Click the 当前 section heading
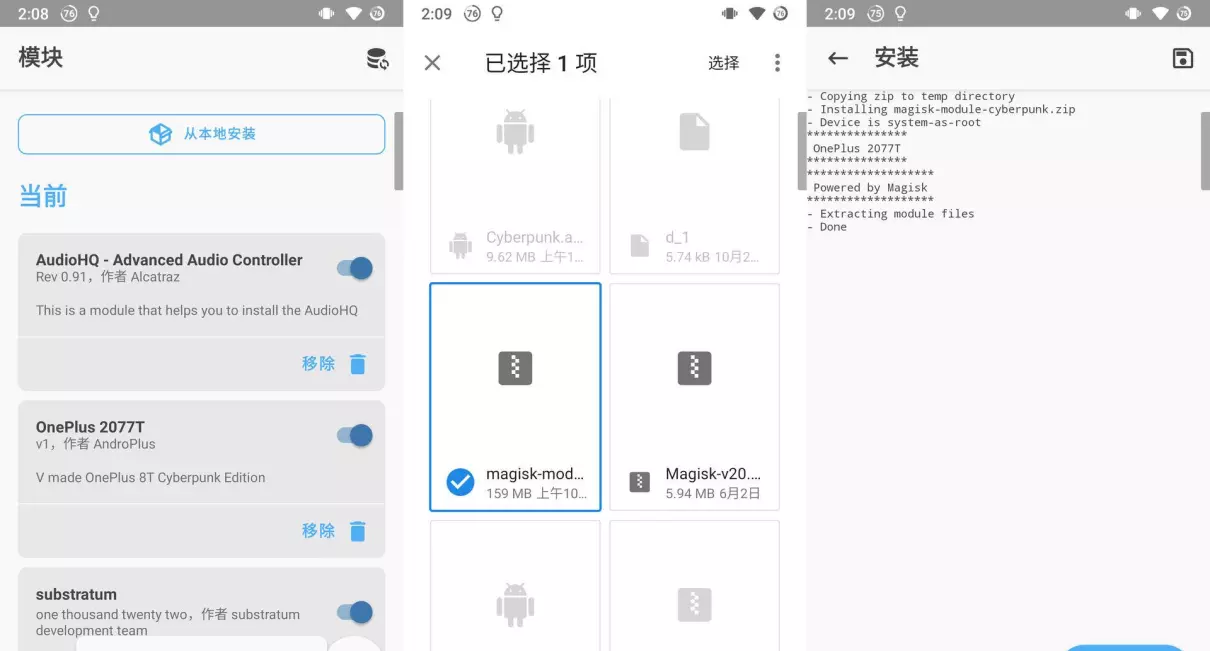This screenshot has width=1210, height=651. [x=43, y=196]
